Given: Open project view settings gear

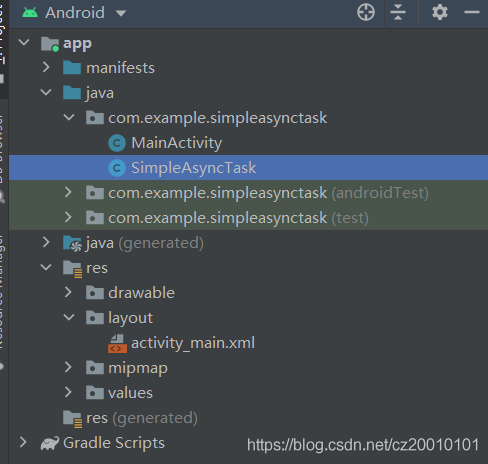Looking at the screenshot, I should [440, 13].
